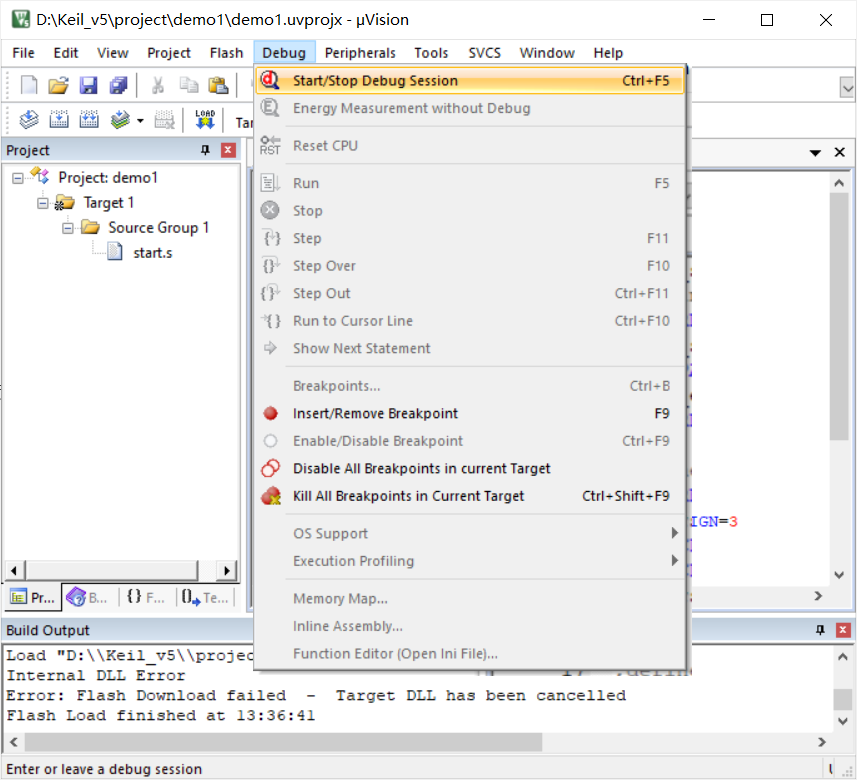Image resolution: width=857 pixels, height=780 pixels.
Task: Select Insert/Remove Breakpoint in Debug menu
Action: pos(375,413)
